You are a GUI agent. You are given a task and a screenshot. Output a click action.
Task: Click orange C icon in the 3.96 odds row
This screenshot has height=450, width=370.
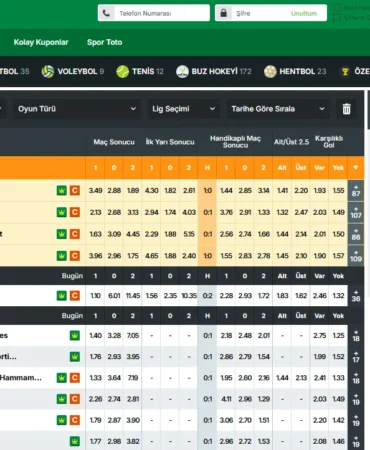coord(75,256)
